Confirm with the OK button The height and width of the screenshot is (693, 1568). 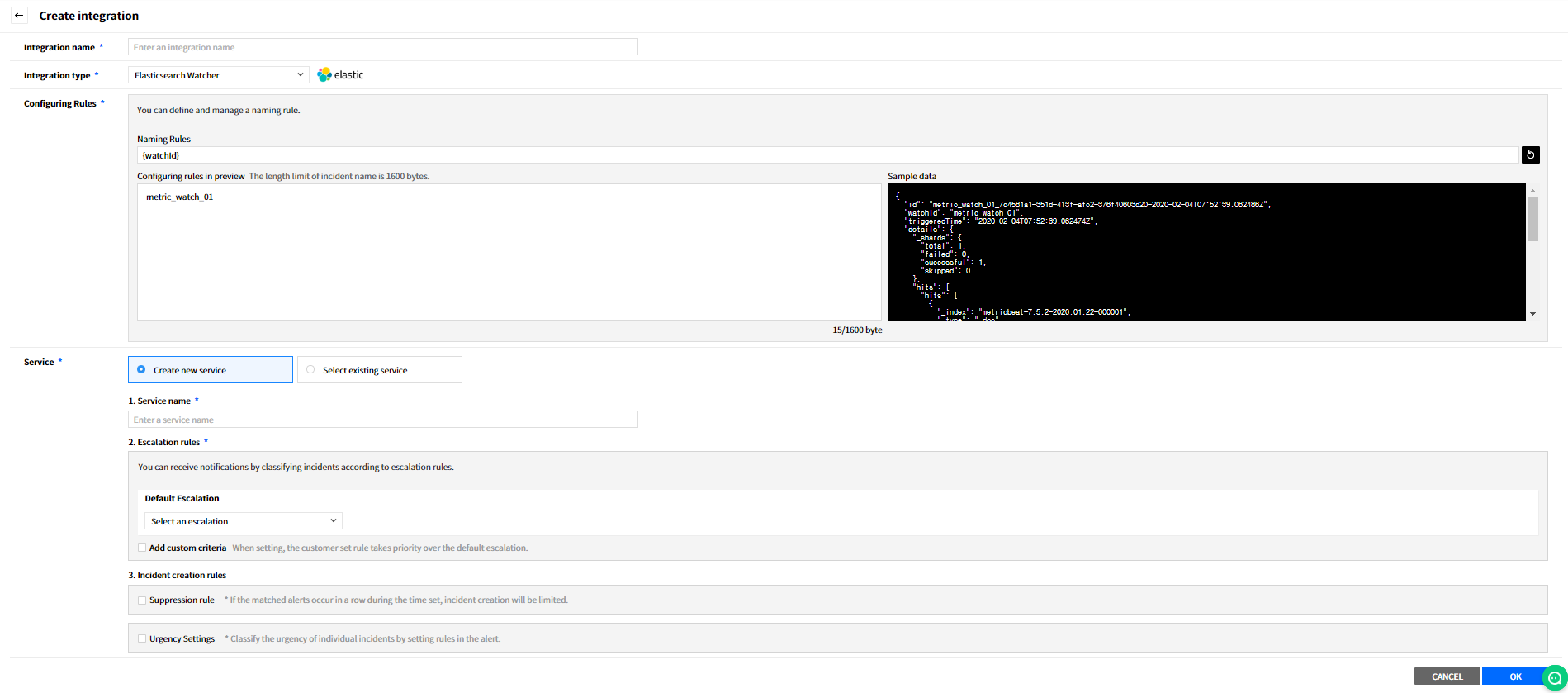(1514, 676)
